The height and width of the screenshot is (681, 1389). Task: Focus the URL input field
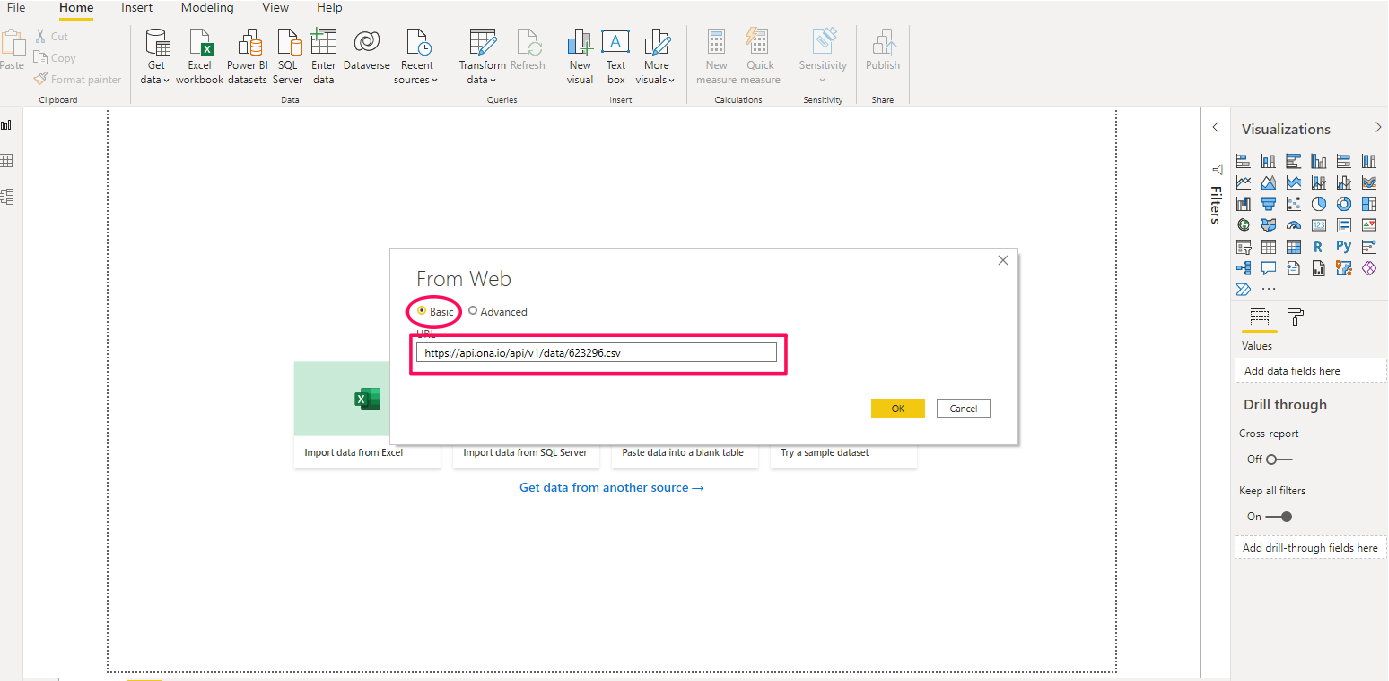[x=596, y=352]
